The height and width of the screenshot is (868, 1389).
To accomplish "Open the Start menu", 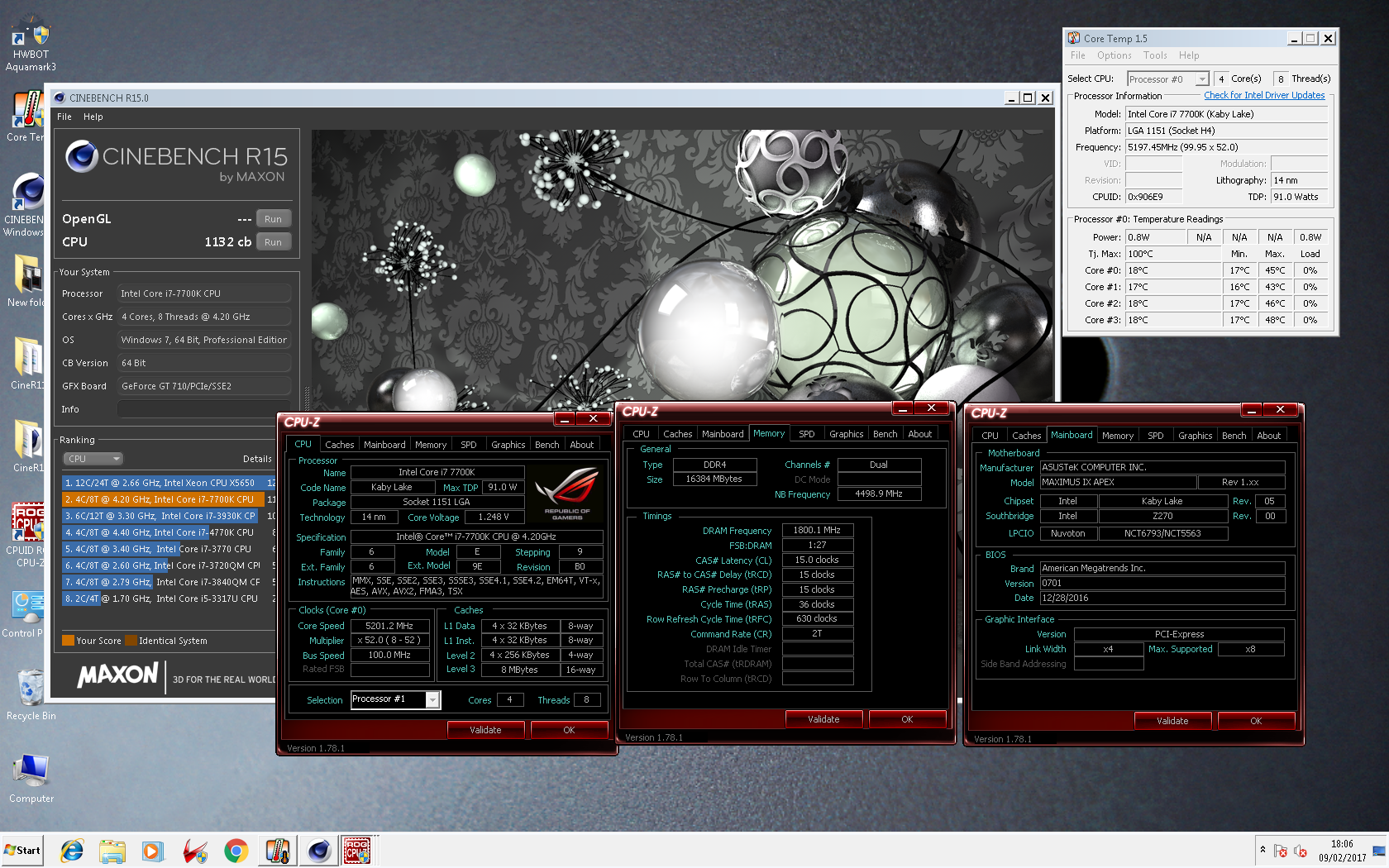I will pyautogui.click(x=23, y=850).
